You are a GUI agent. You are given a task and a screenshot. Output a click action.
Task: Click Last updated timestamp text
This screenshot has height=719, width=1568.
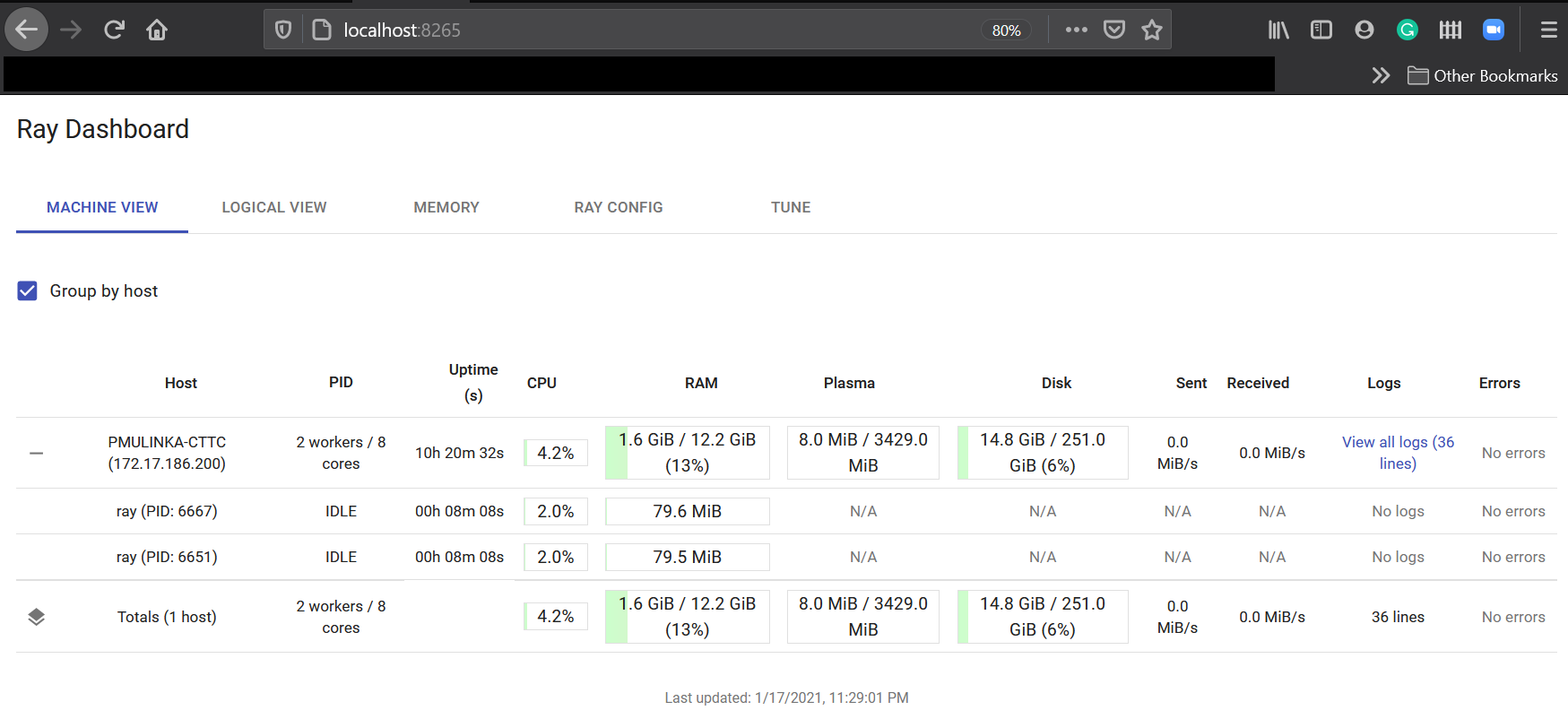(786, 697)
